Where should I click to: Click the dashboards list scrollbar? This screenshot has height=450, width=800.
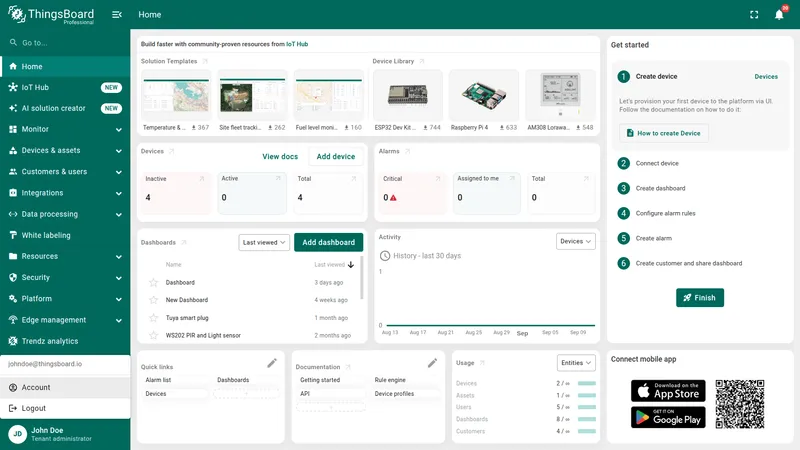(x=362, y=278)
